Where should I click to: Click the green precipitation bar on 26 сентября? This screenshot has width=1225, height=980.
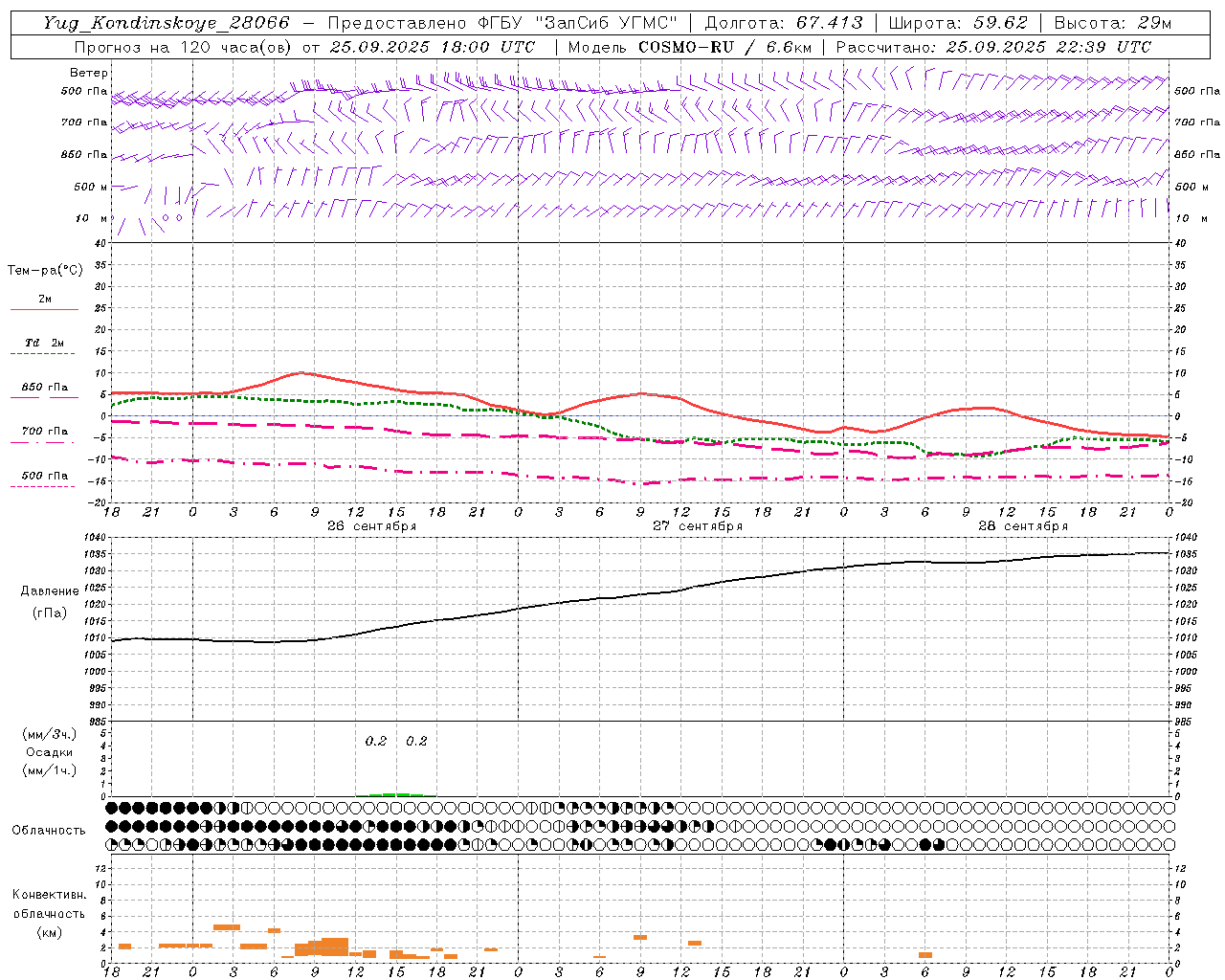(x=396, y=794)
